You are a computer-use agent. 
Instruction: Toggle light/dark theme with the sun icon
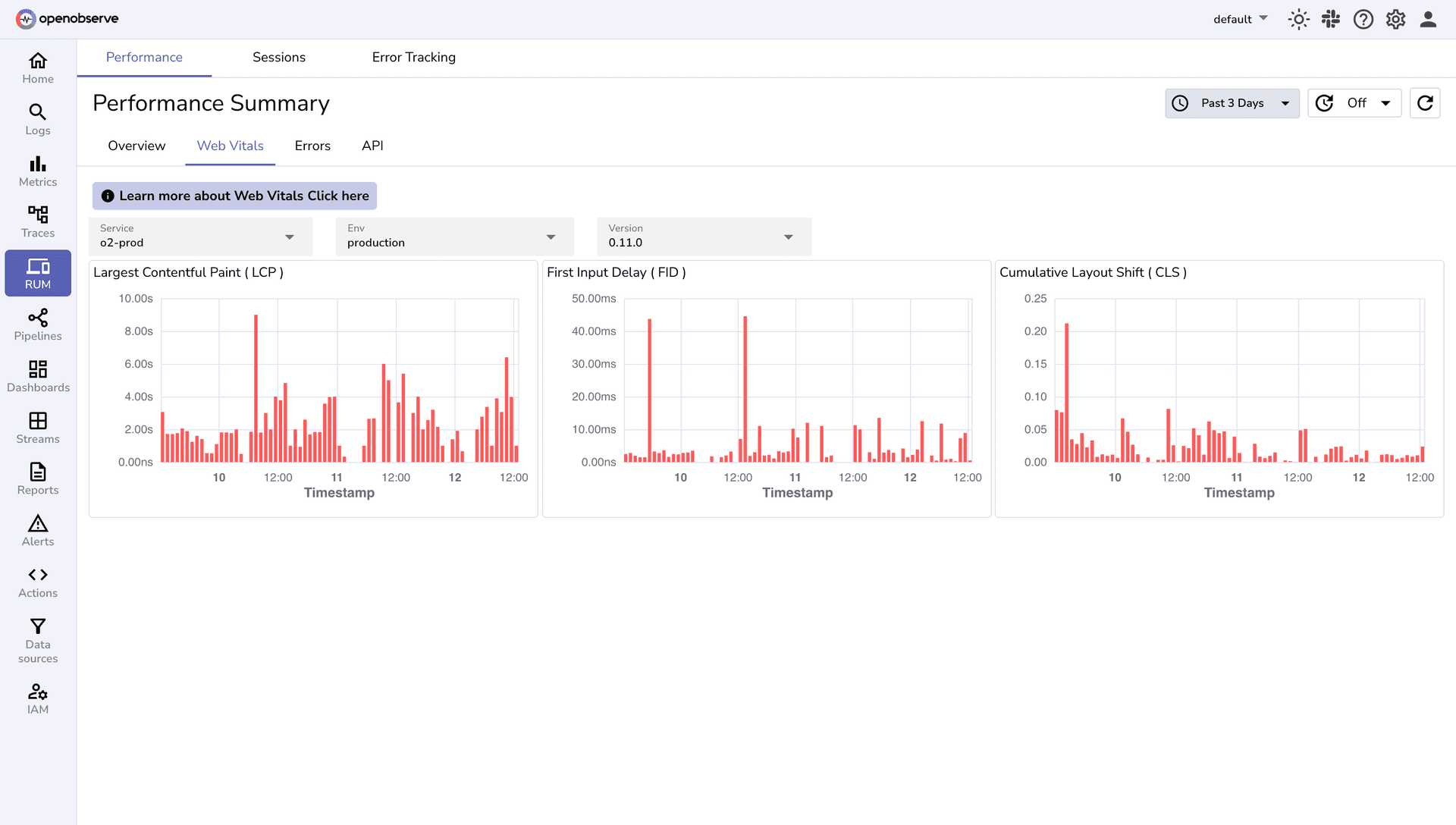point(1298,19)
